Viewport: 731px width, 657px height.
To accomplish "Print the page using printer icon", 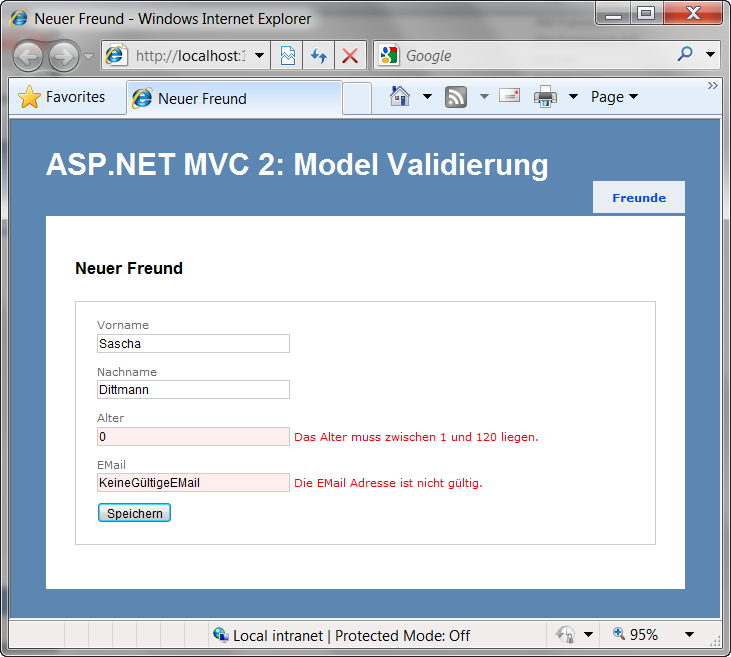I will tap(545, 97).
